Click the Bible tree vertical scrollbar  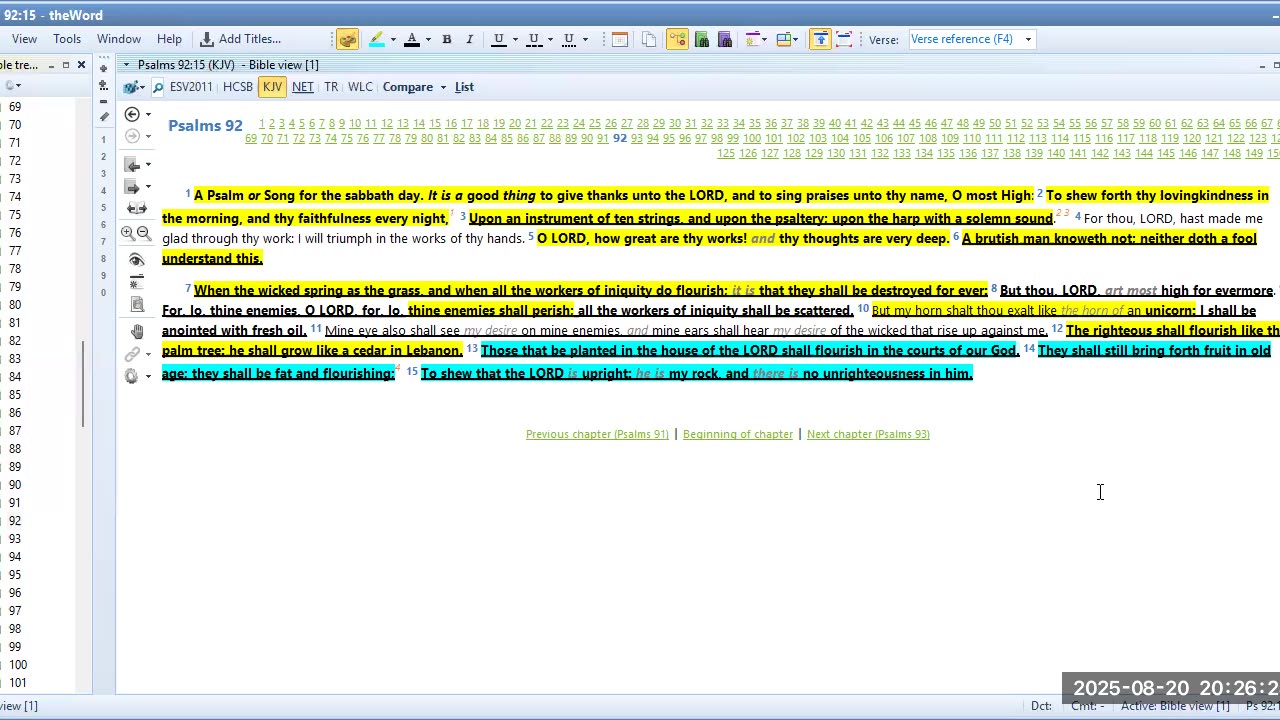pos(84,385)
